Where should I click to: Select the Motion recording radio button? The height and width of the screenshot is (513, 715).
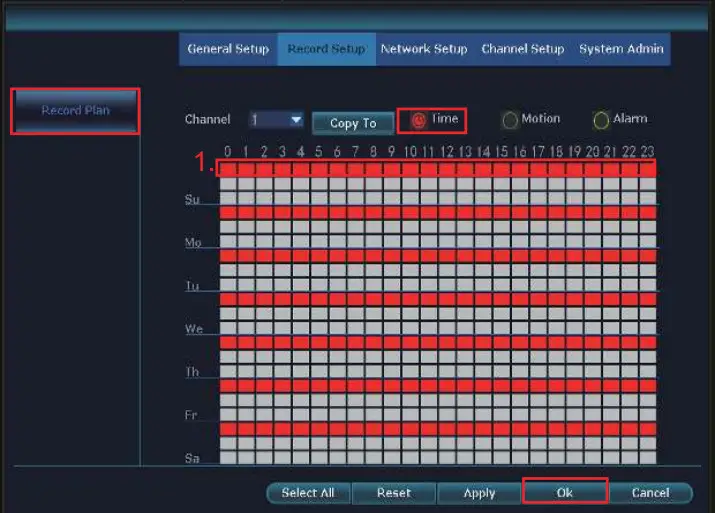510,120
